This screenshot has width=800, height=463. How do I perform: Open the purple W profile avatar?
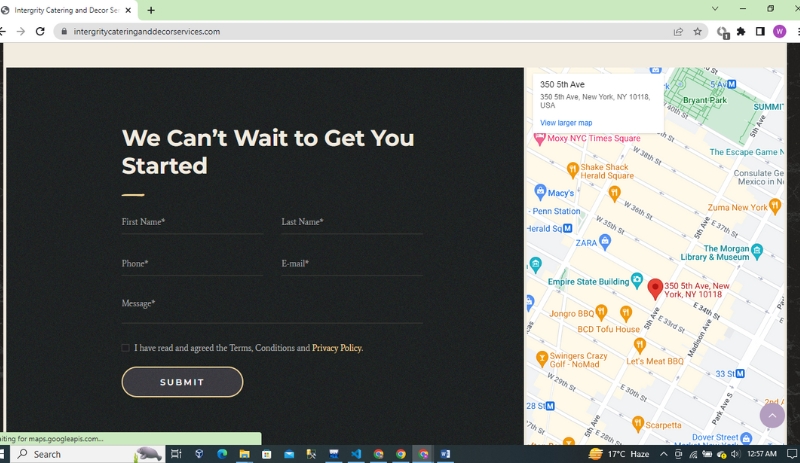[779, 32]
